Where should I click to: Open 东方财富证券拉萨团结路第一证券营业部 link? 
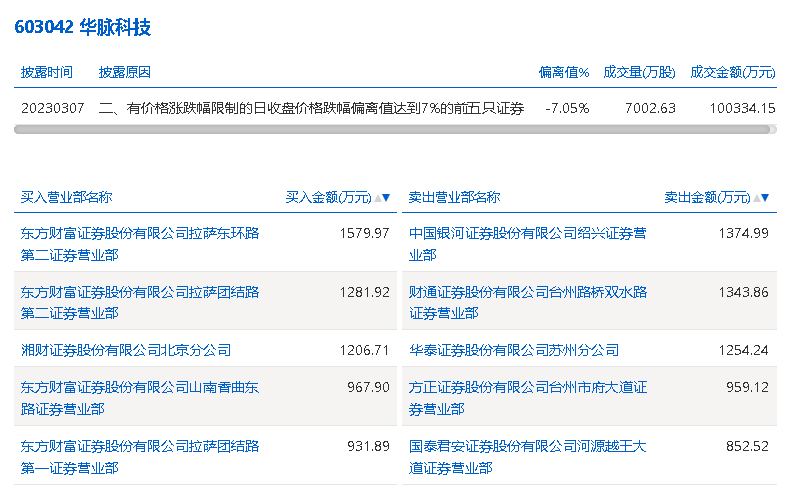click(140, 457)
